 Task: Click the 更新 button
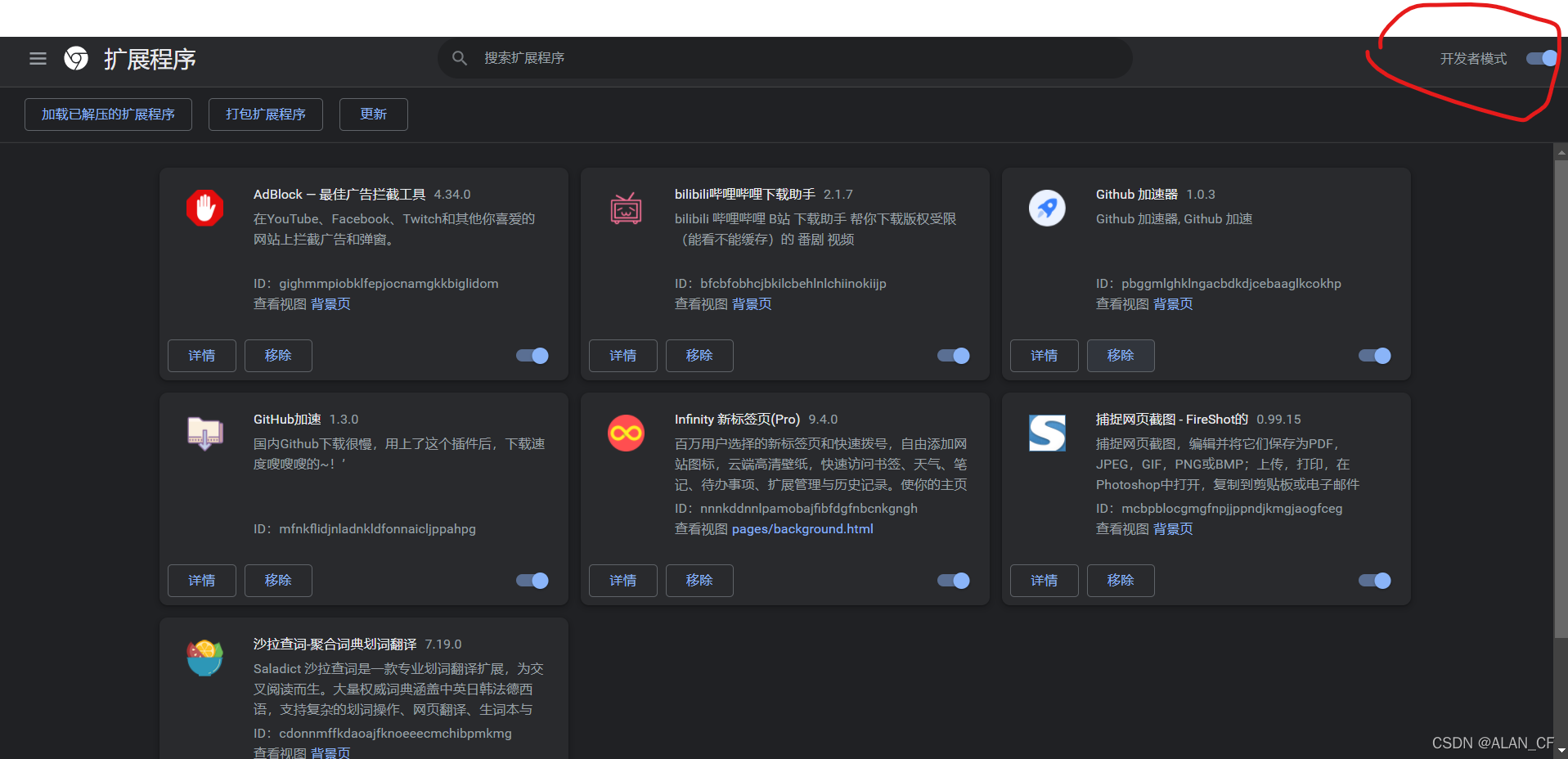click(x=373, y=115)
